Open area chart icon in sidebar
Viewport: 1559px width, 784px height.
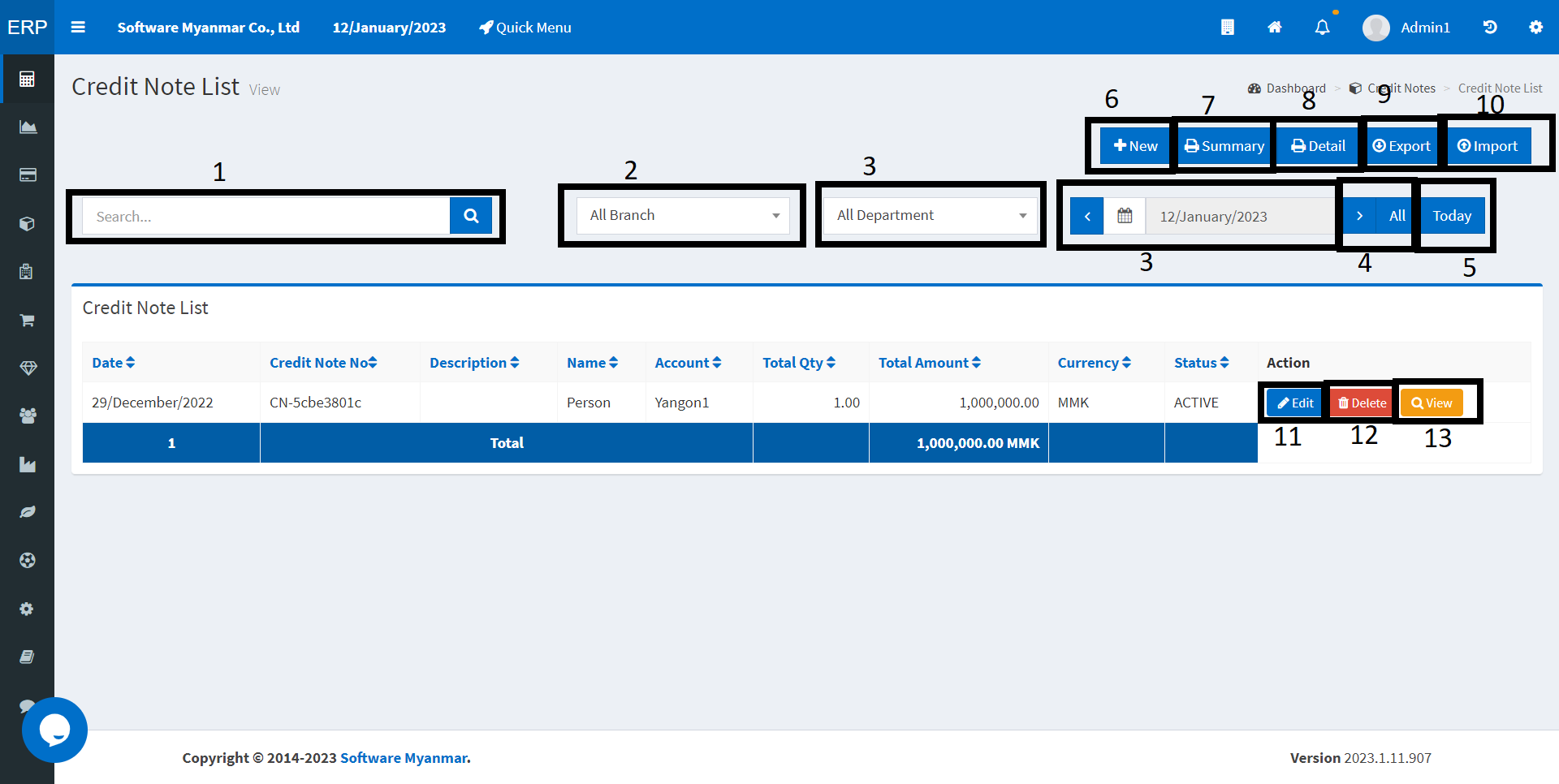tap(27, 127)
